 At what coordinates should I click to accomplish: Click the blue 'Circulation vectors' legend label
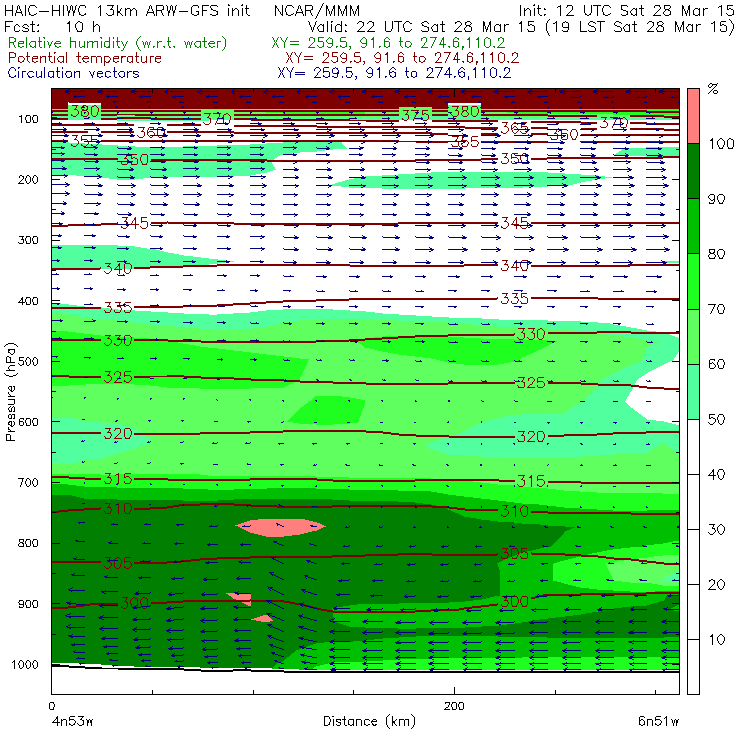click(73, 73)
